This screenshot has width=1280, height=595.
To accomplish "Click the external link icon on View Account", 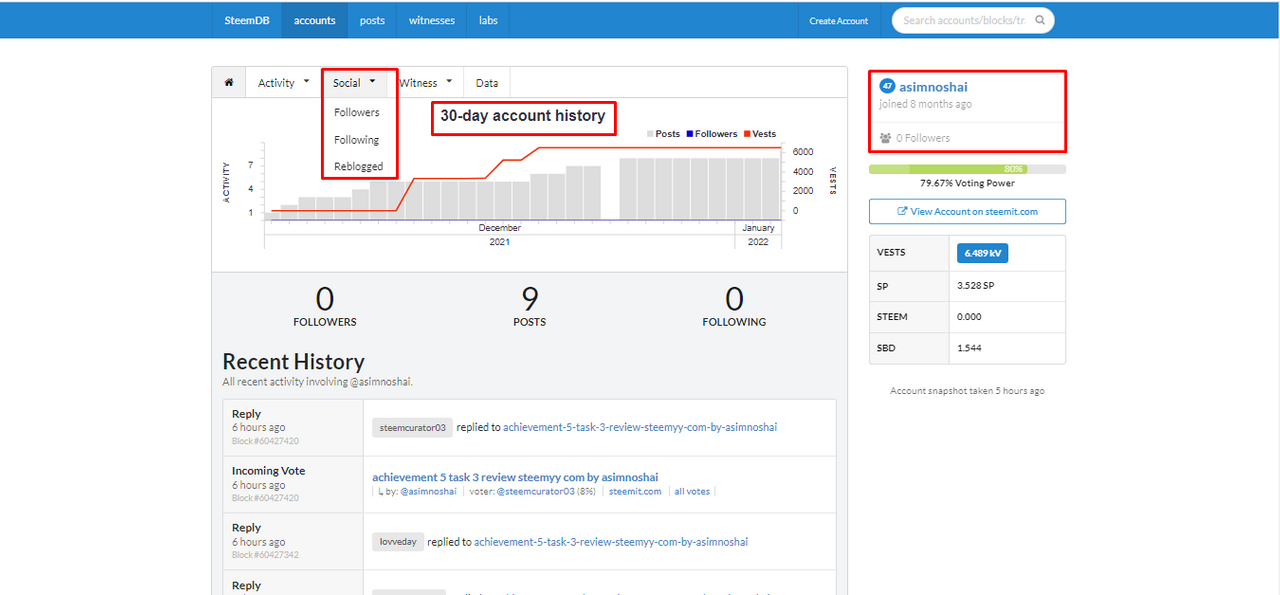I will [902, 212].
